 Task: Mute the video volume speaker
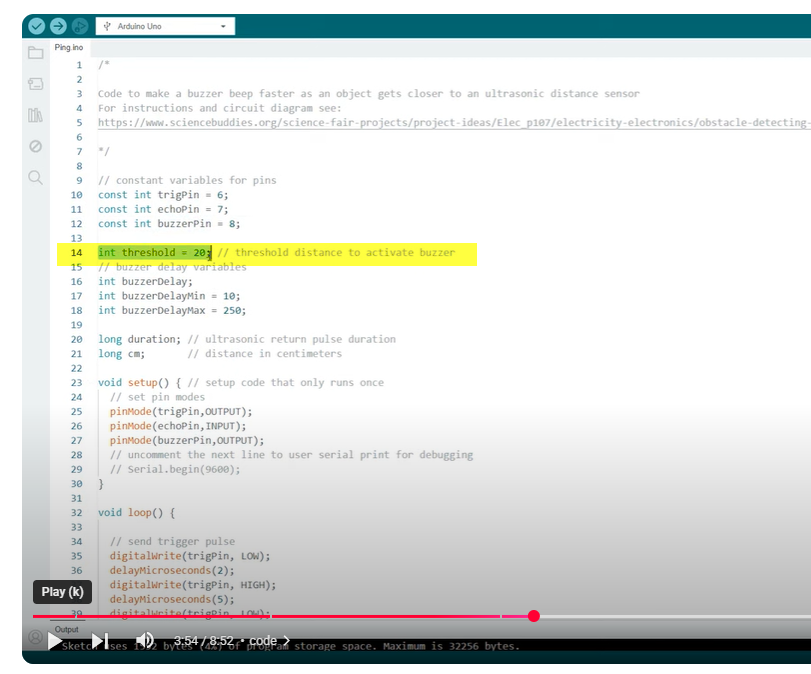[x=145, y=640]
